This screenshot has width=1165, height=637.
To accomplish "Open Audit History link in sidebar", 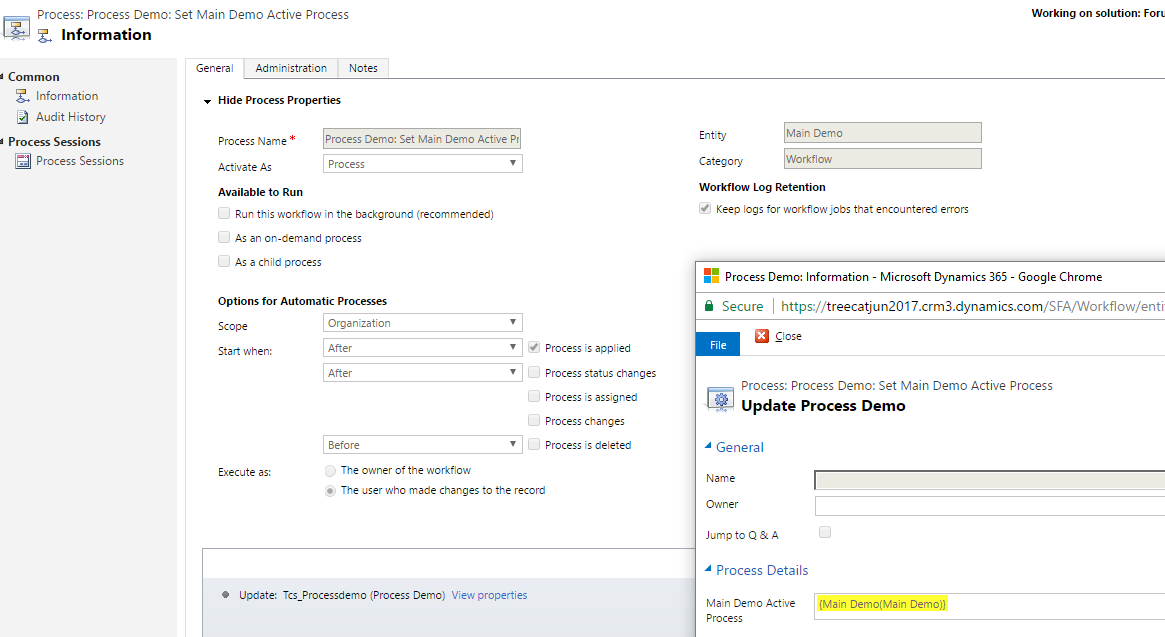I will pyautogui.click(x=71, y=117).
